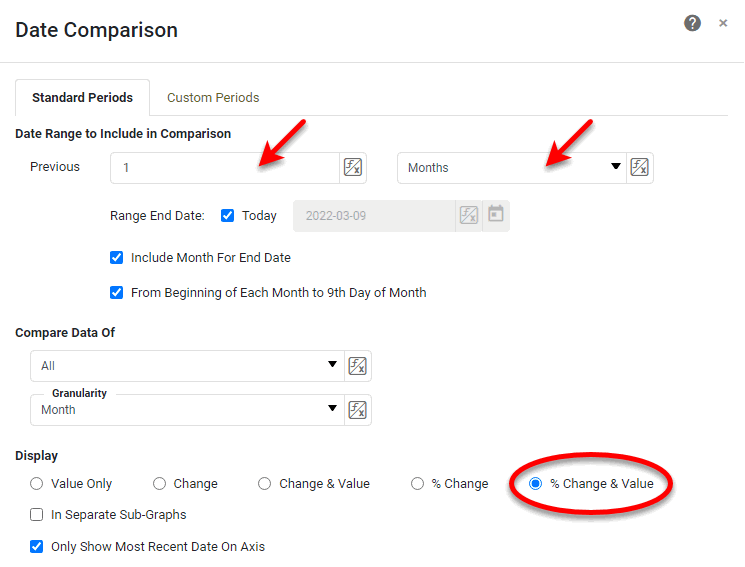Click formula icon next to Range End Date
Screen dimensions: 745x567
(468, 215)
